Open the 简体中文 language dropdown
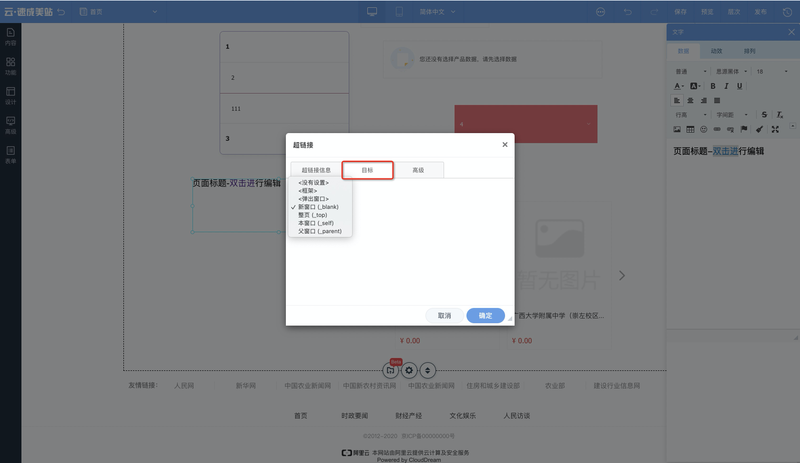This screenshot has width=800, height=463. (437, 12)
